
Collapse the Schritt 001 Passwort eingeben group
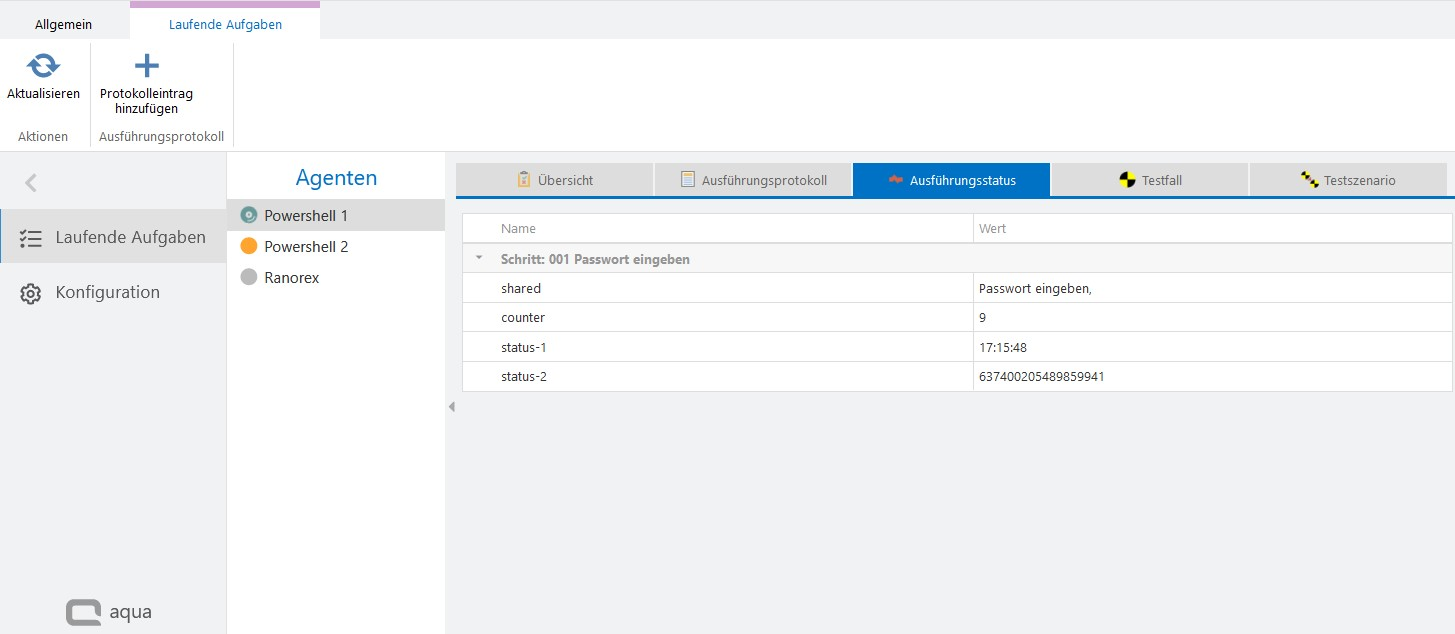[x=479, y=258]
